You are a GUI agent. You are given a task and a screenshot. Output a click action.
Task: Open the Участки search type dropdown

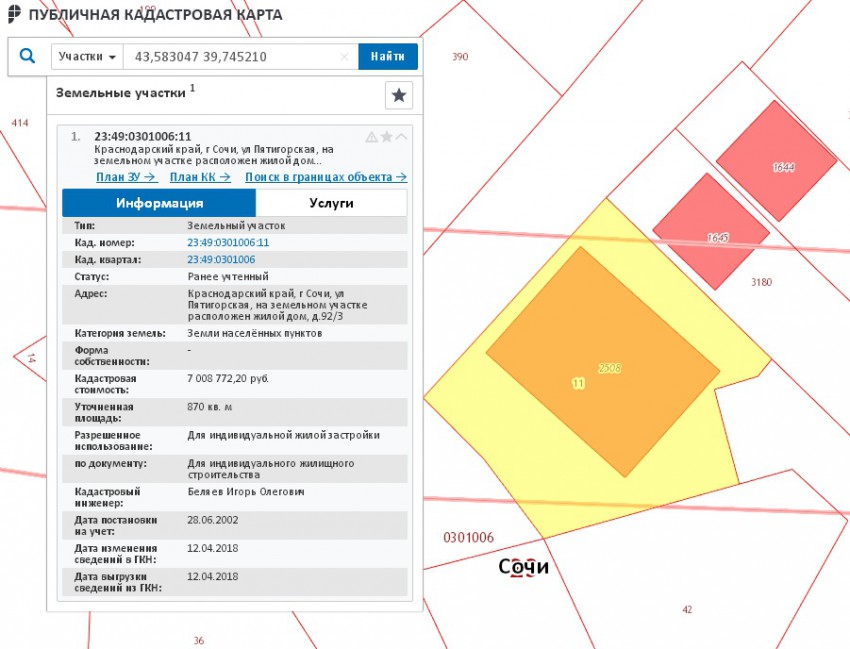point(87,57)
